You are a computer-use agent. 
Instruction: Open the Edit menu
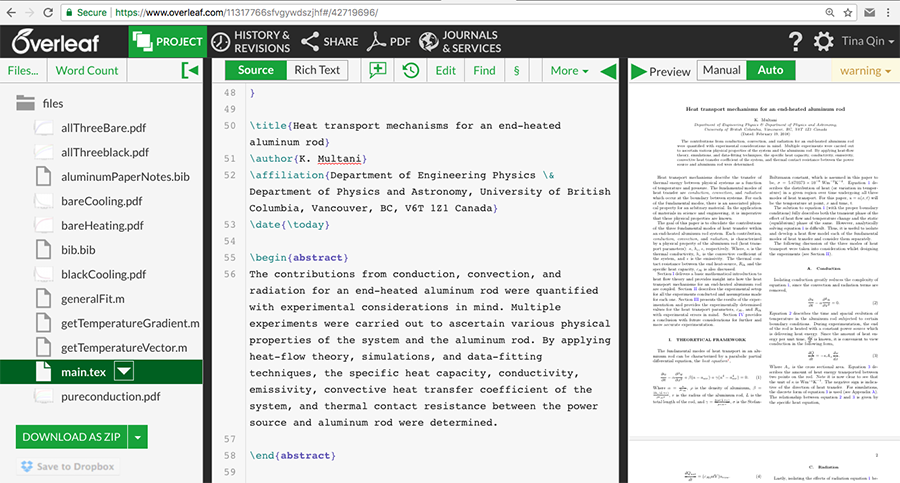pos(445,70)
